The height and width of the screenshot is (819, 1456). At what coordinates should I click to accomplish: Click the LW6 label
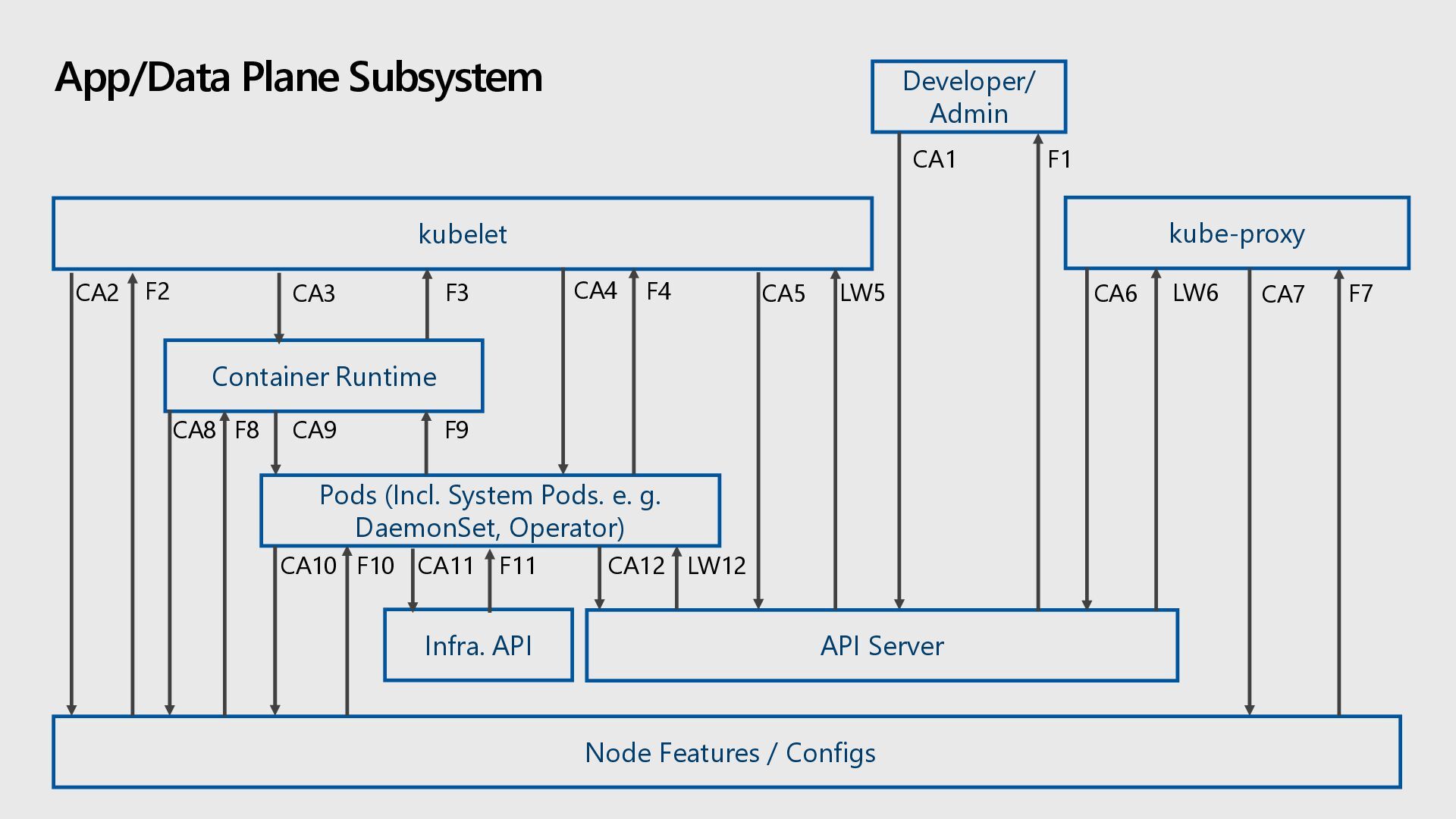pos(1196,293)
